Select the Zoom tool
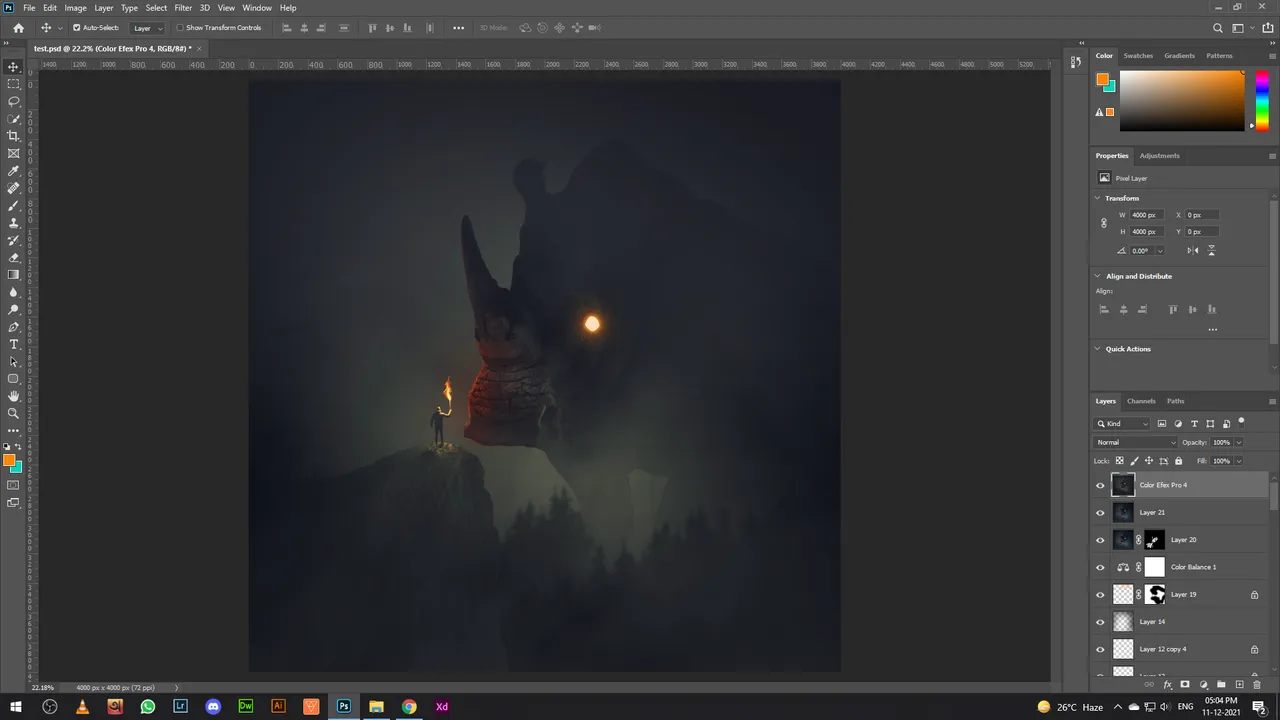Image resolution: width=1280 pixels, height=720 pixels. coord(13,413)
